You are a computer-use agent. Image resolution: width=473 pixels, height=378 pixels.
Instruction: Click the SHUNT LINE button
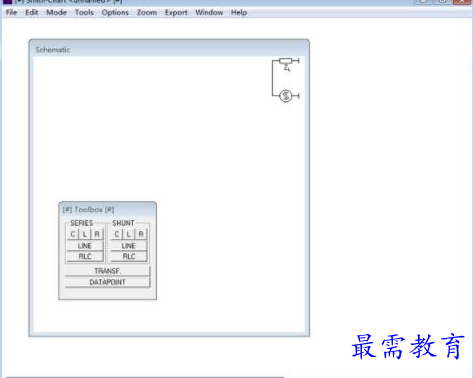click(x=129, y=246)
